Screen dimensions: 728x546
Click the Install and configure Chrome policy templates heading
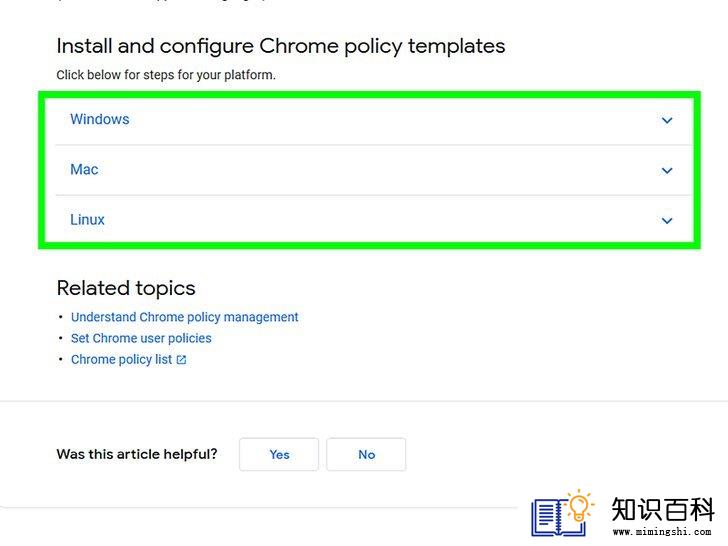(x=280, y=46)
